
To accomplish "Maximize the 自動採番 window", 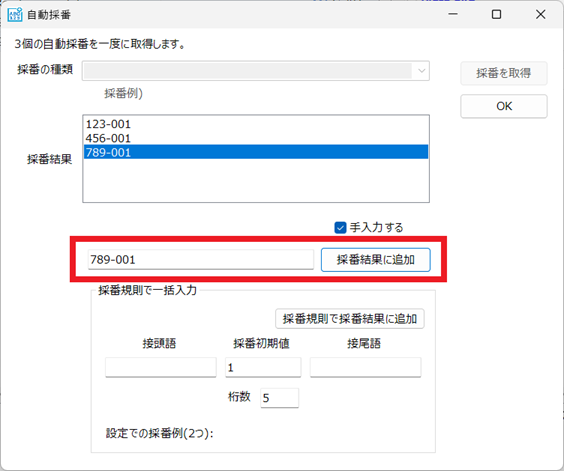I will point(496,14).
